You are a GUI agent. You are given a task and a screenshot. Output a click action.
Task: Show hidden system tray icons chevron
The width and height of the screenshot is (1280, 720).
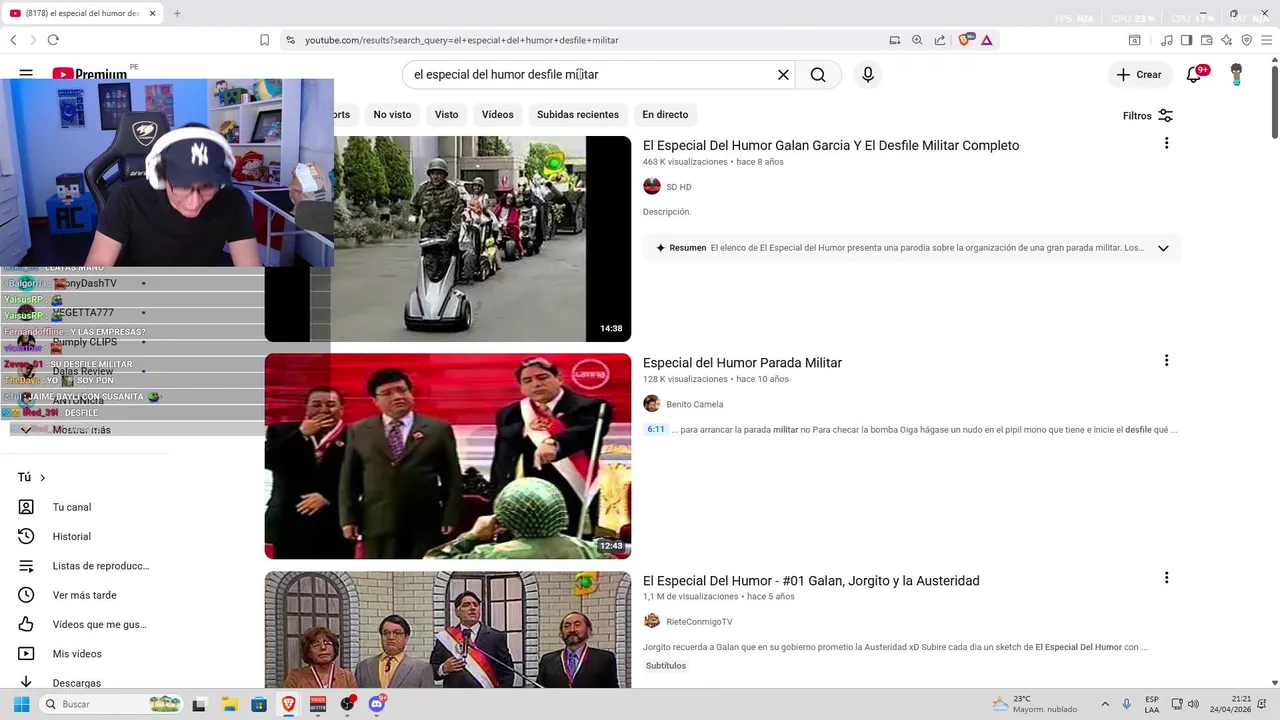pyautogui.click(x=1105, y=704)
